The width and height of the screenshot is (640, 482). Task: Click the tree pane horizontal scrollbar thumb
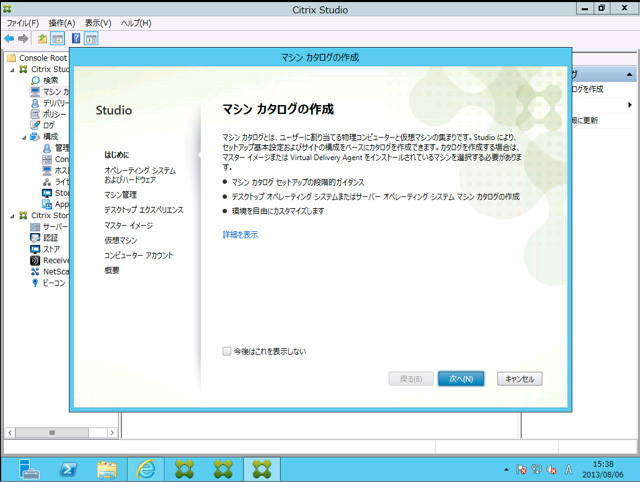pyautogui.click(x=52, y=433)
